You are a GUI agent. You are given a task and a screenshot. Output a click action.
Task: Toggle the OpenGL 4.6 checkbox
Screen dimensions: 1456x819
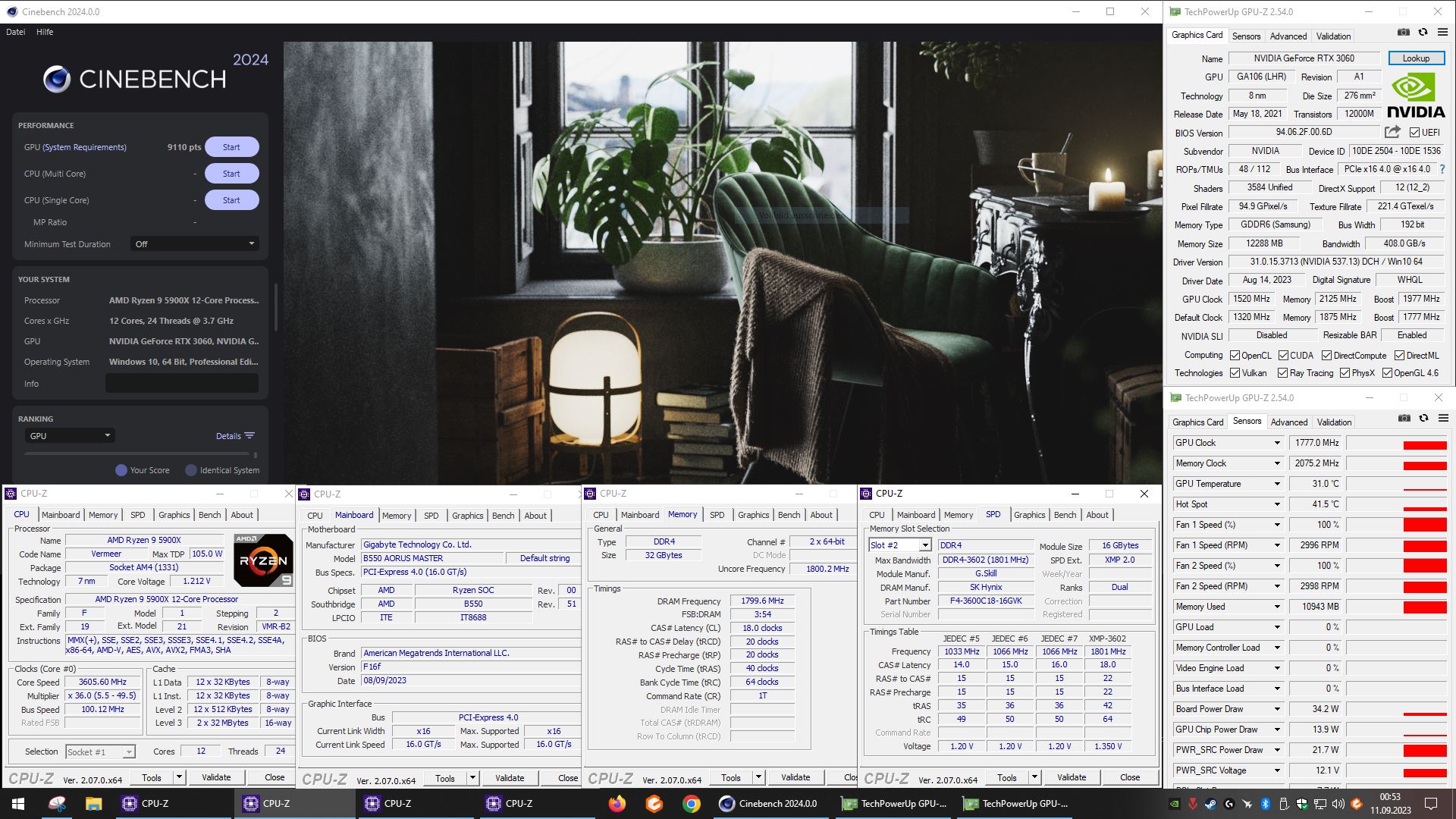[1387, 373]
